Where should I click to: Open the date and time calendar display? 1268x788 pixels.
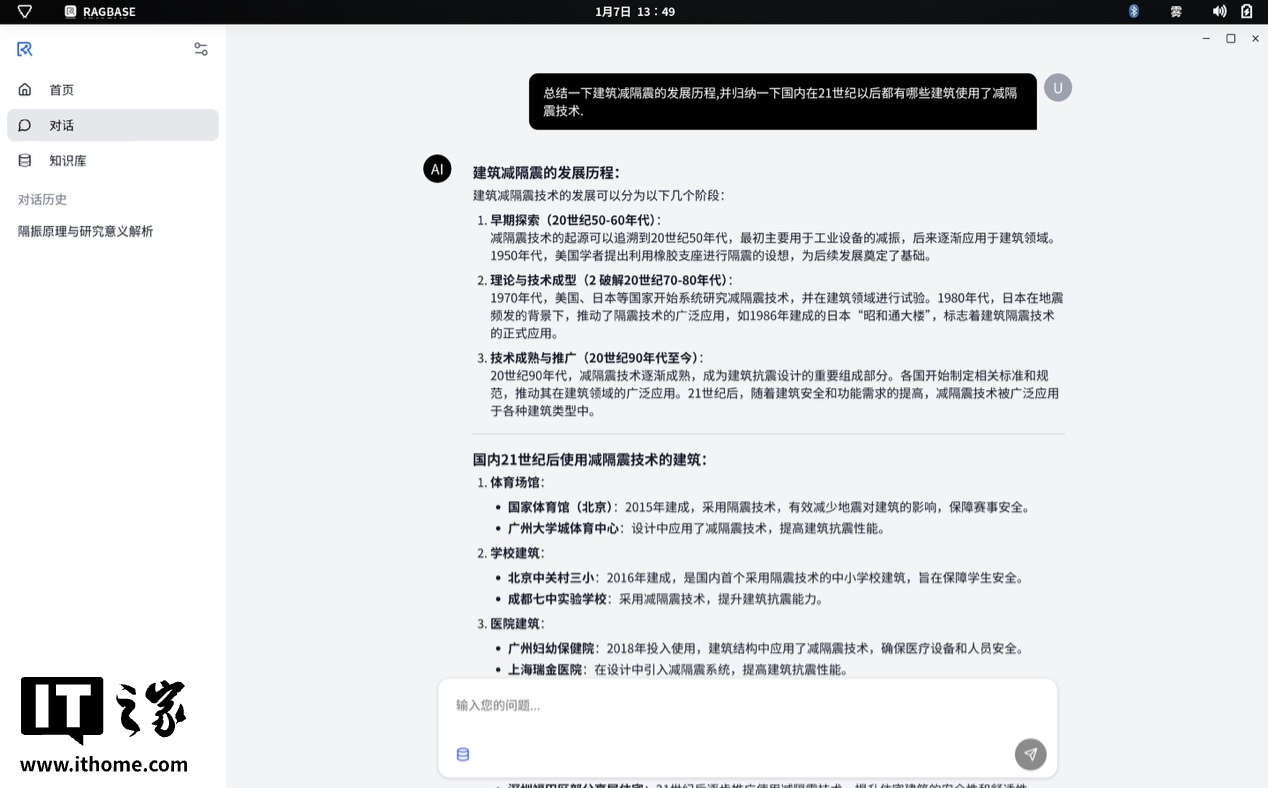633,11
